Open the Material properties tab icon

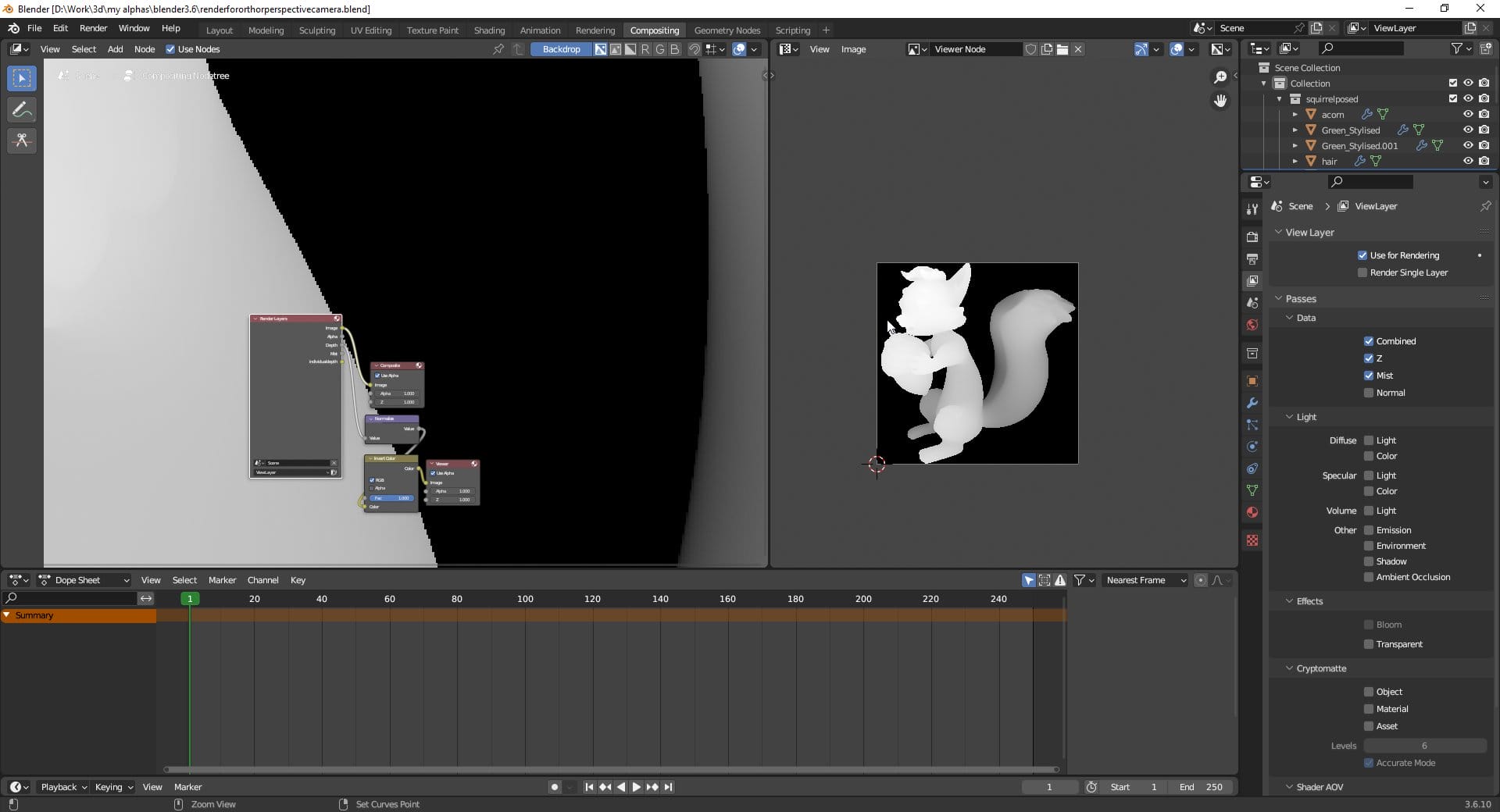point(1252,512)
